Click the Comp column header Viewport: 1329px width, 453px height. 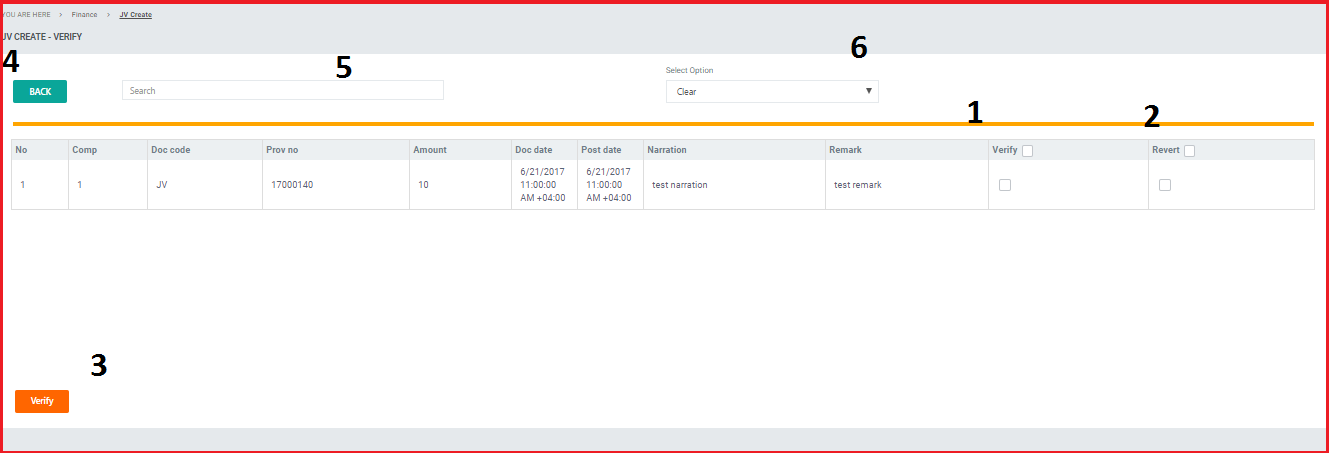84,150
